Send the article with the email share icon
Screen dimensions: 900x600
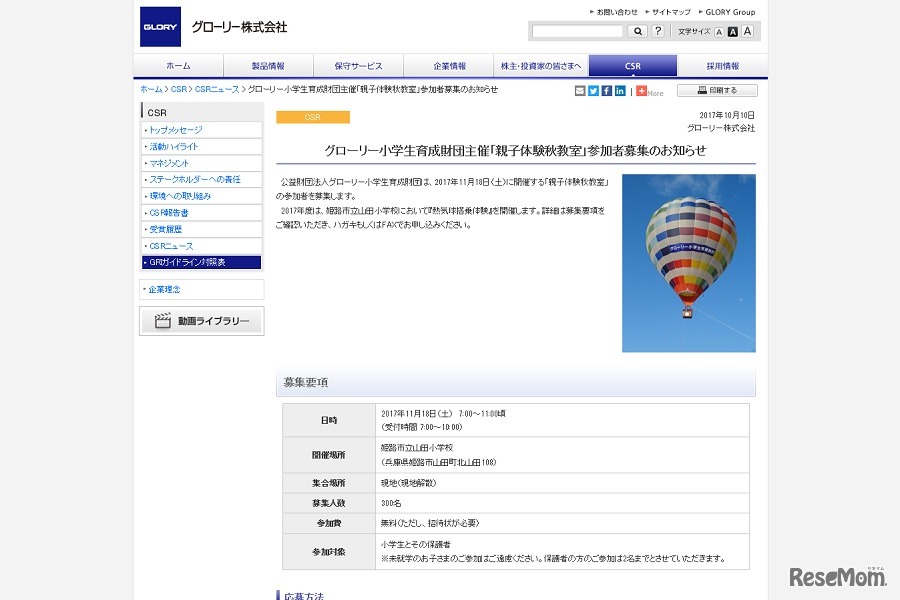point(580,90)
